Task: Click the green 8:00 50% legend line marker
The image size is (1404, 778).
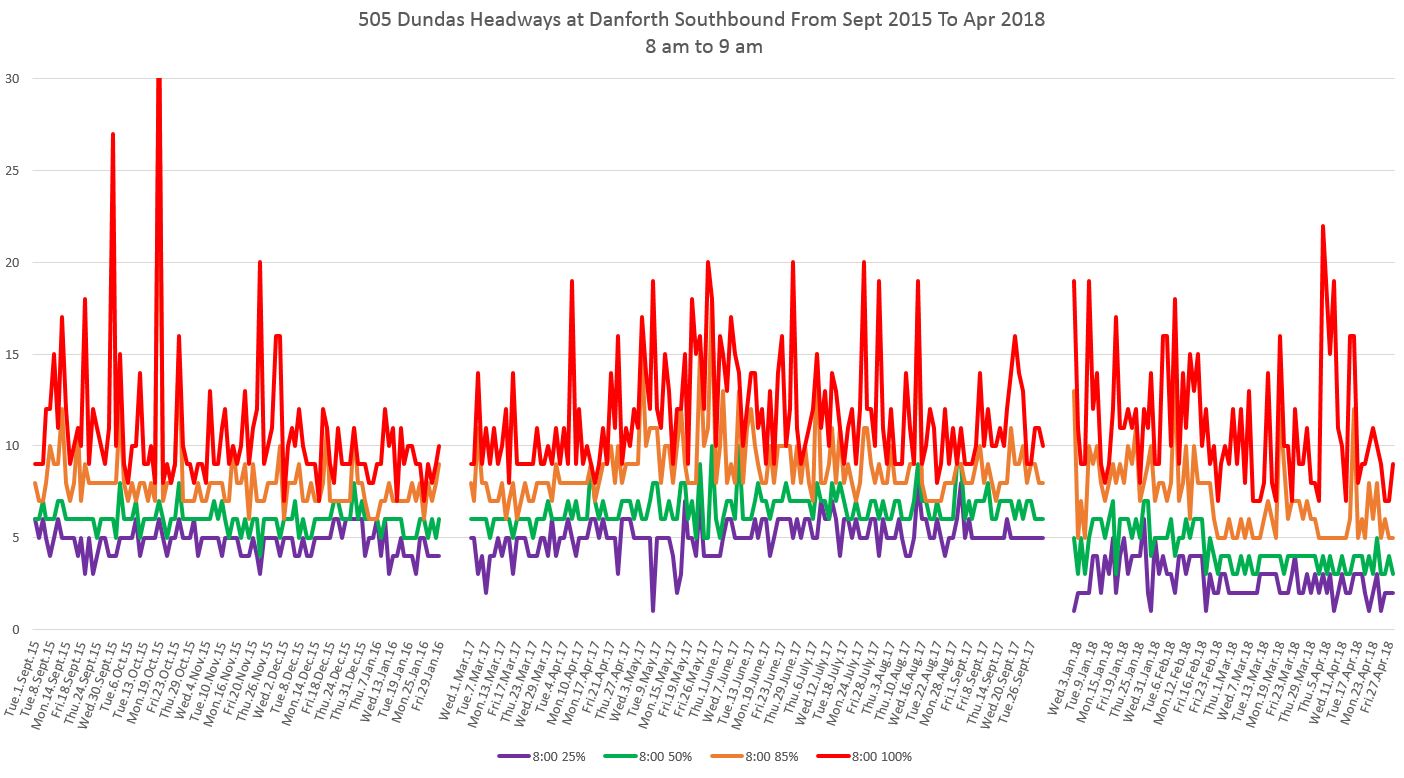Action: 621,756
